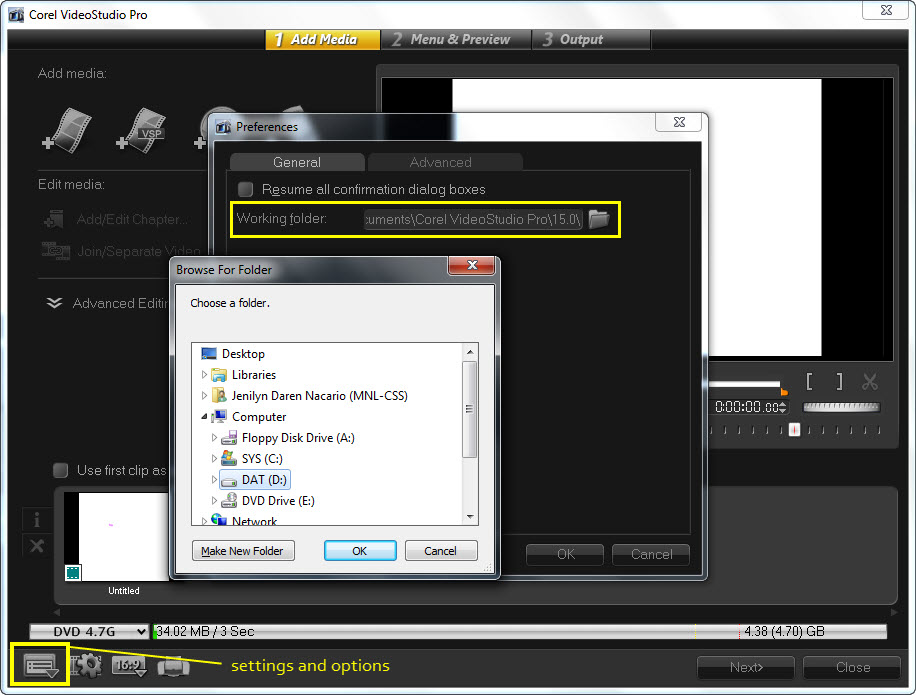Screen dimensions: 916x695
Task: Click the Untitled clip thumbnail
Action: click(116, 536)
